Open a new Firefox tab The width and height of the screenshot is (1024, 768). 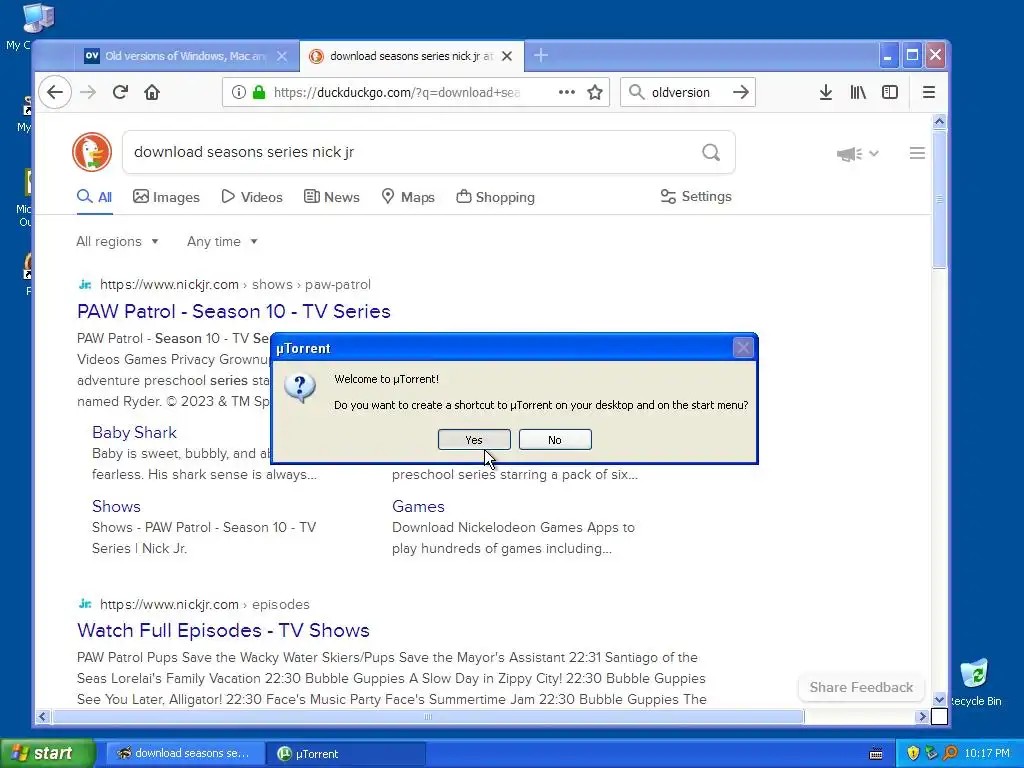[541, 56]
